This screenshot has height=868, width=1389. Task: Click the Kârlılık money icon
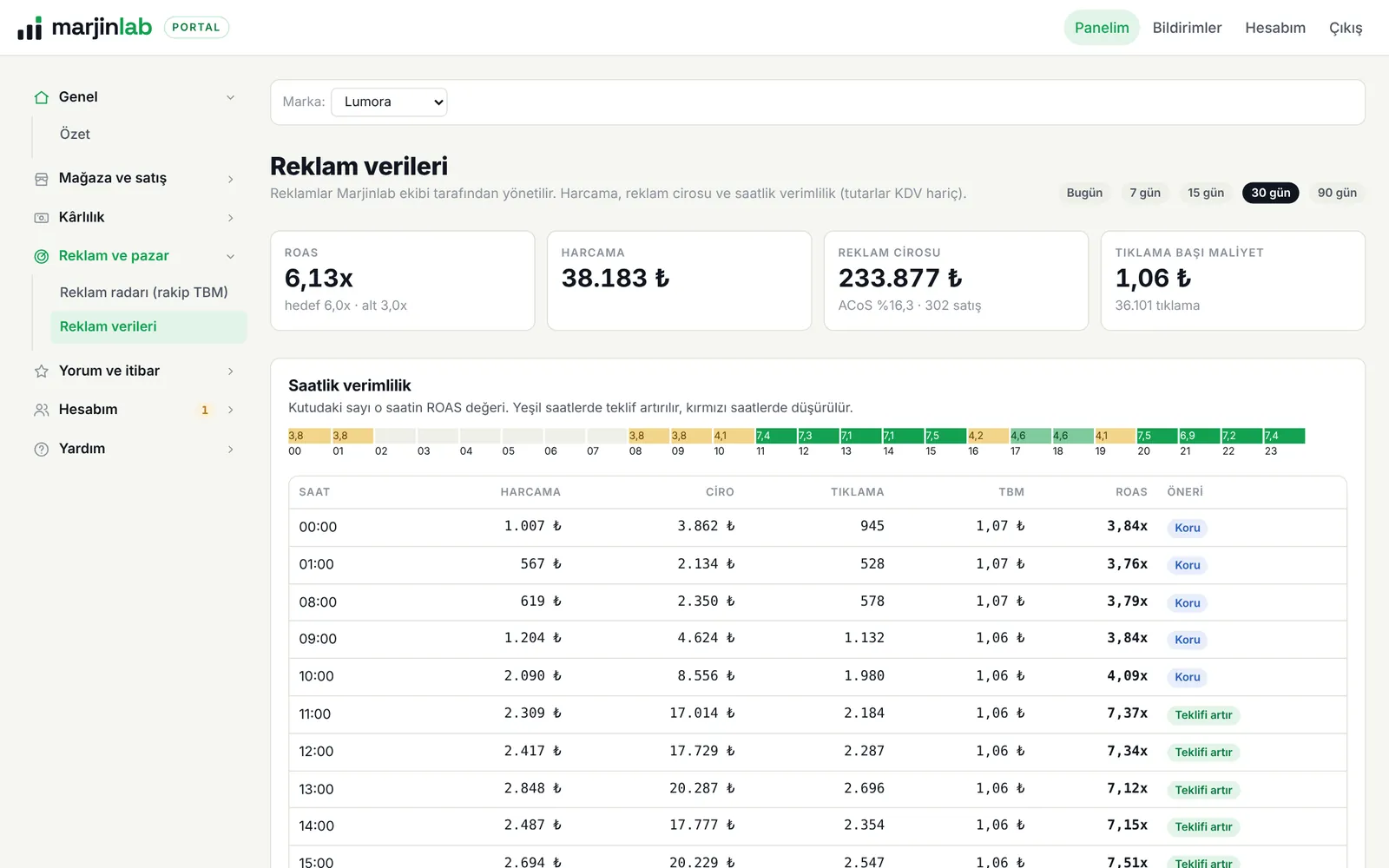tap(41, 218)
